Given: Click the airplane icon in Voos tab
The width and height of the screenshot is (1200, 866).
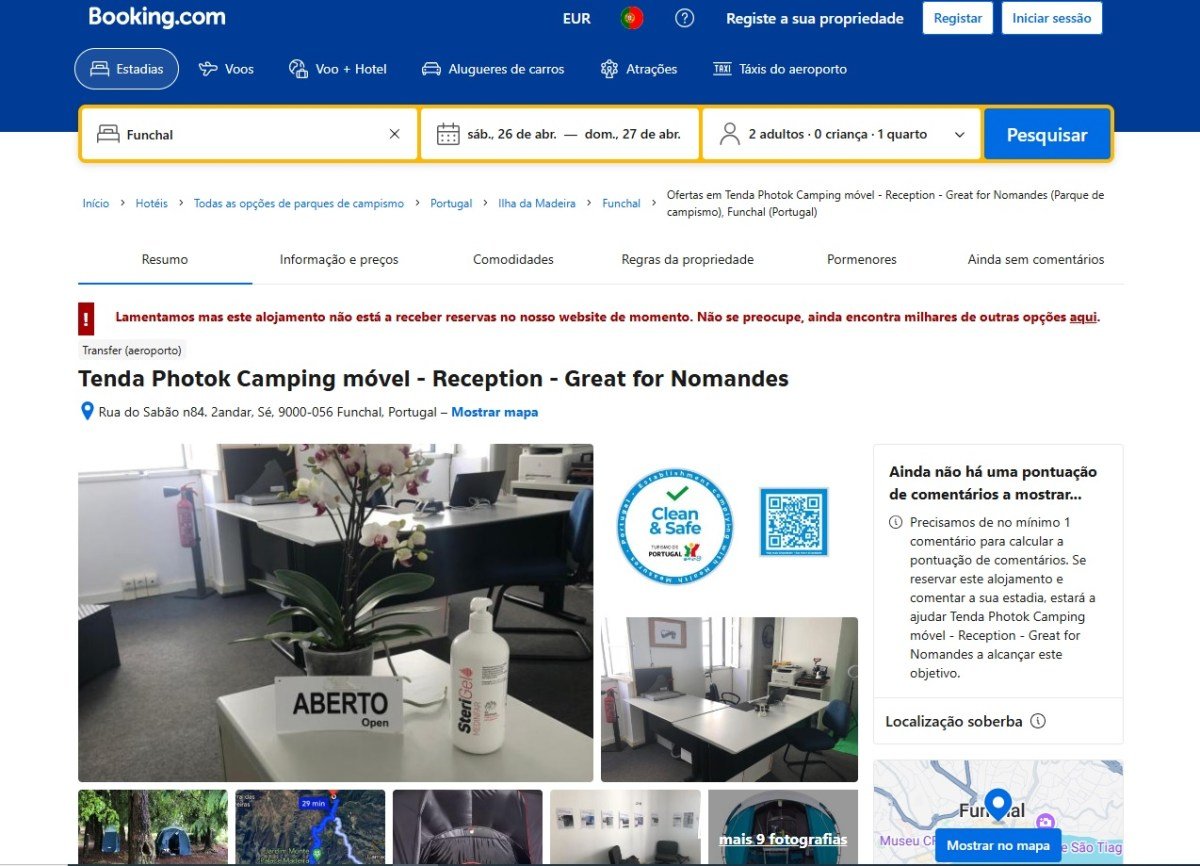Looking at the screenshot, I should 208,69.
